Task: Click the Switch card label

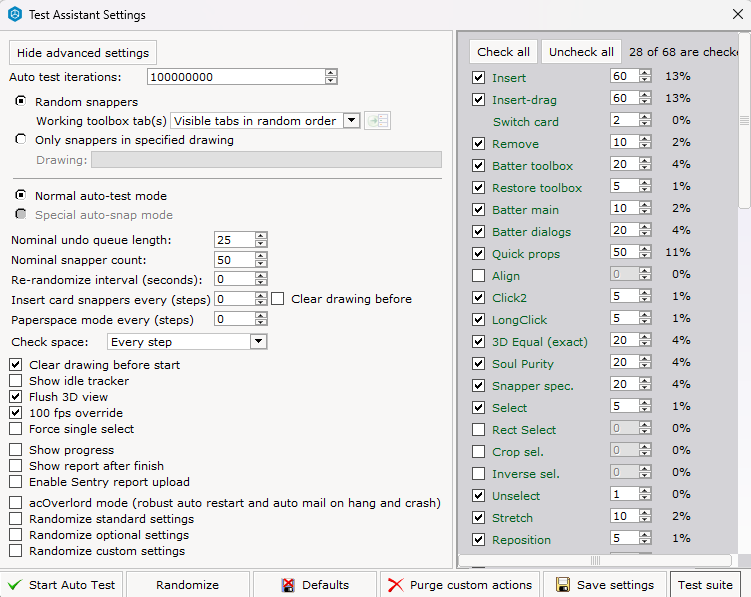Action: point(526,122)
